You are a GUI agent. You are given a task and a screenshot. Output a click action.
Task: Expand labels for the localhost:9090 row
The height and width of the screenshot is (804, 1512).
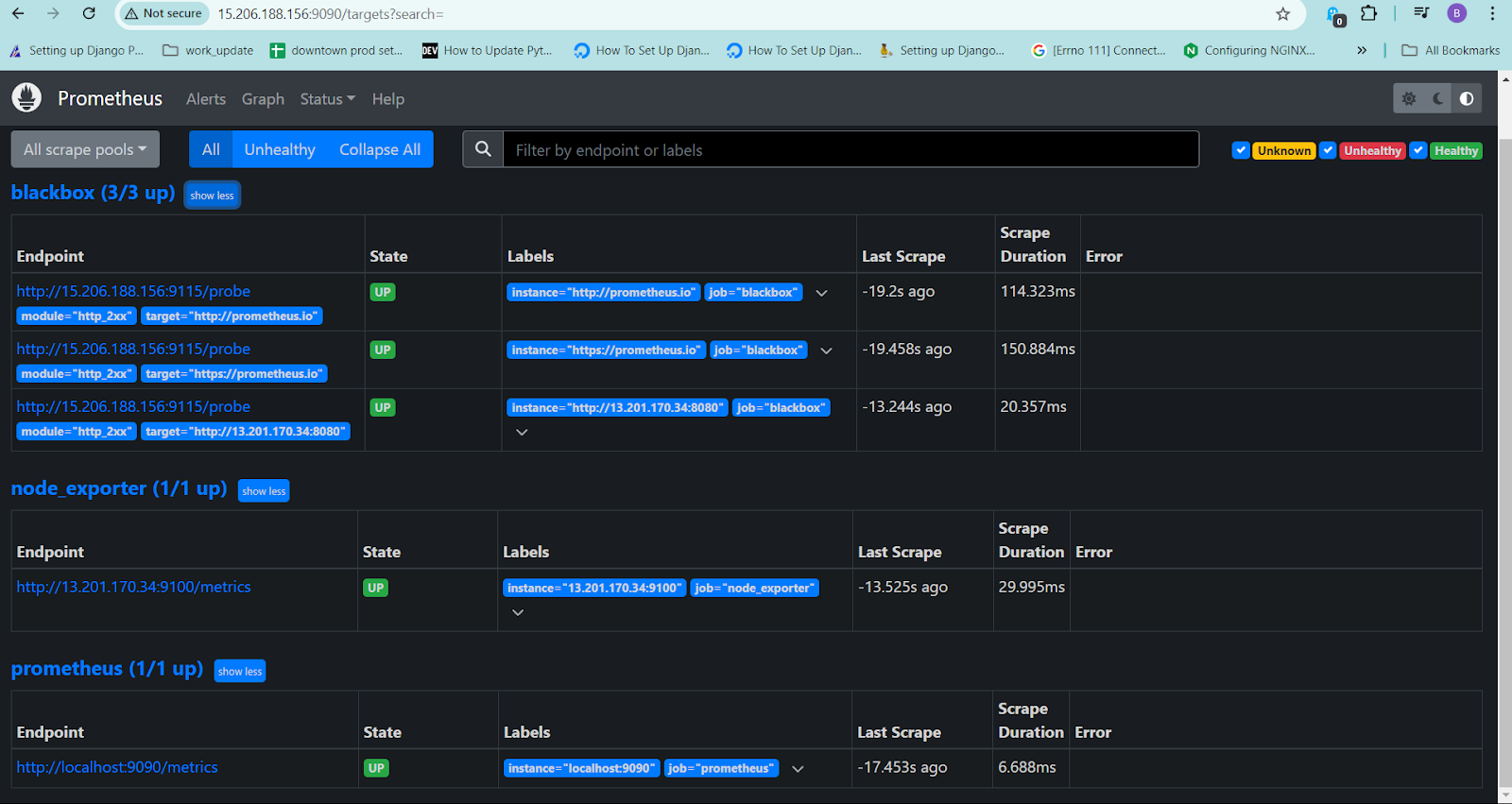(798, 769)
